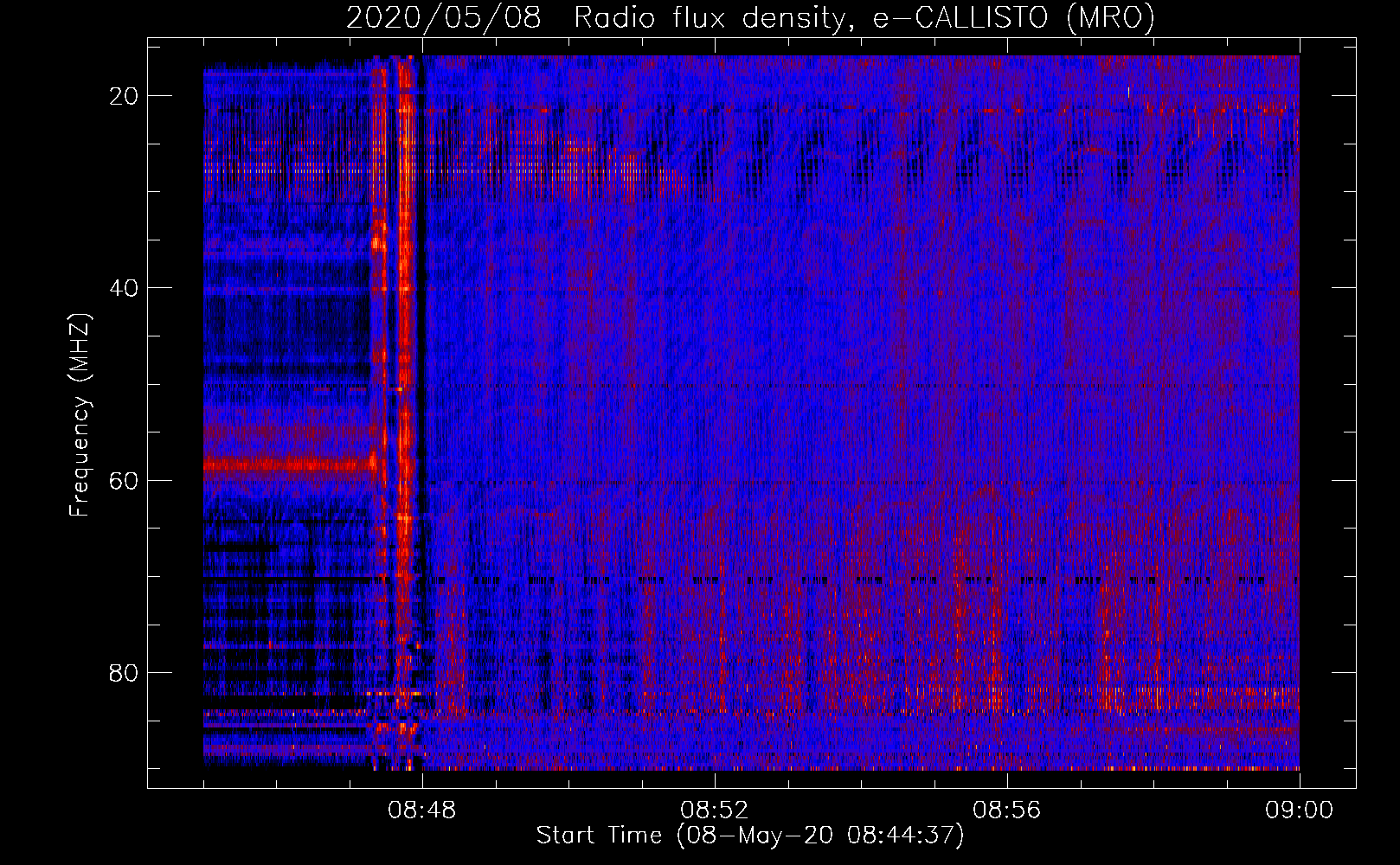Click the red horizontal band near 59 MHz

coord(291,466)
